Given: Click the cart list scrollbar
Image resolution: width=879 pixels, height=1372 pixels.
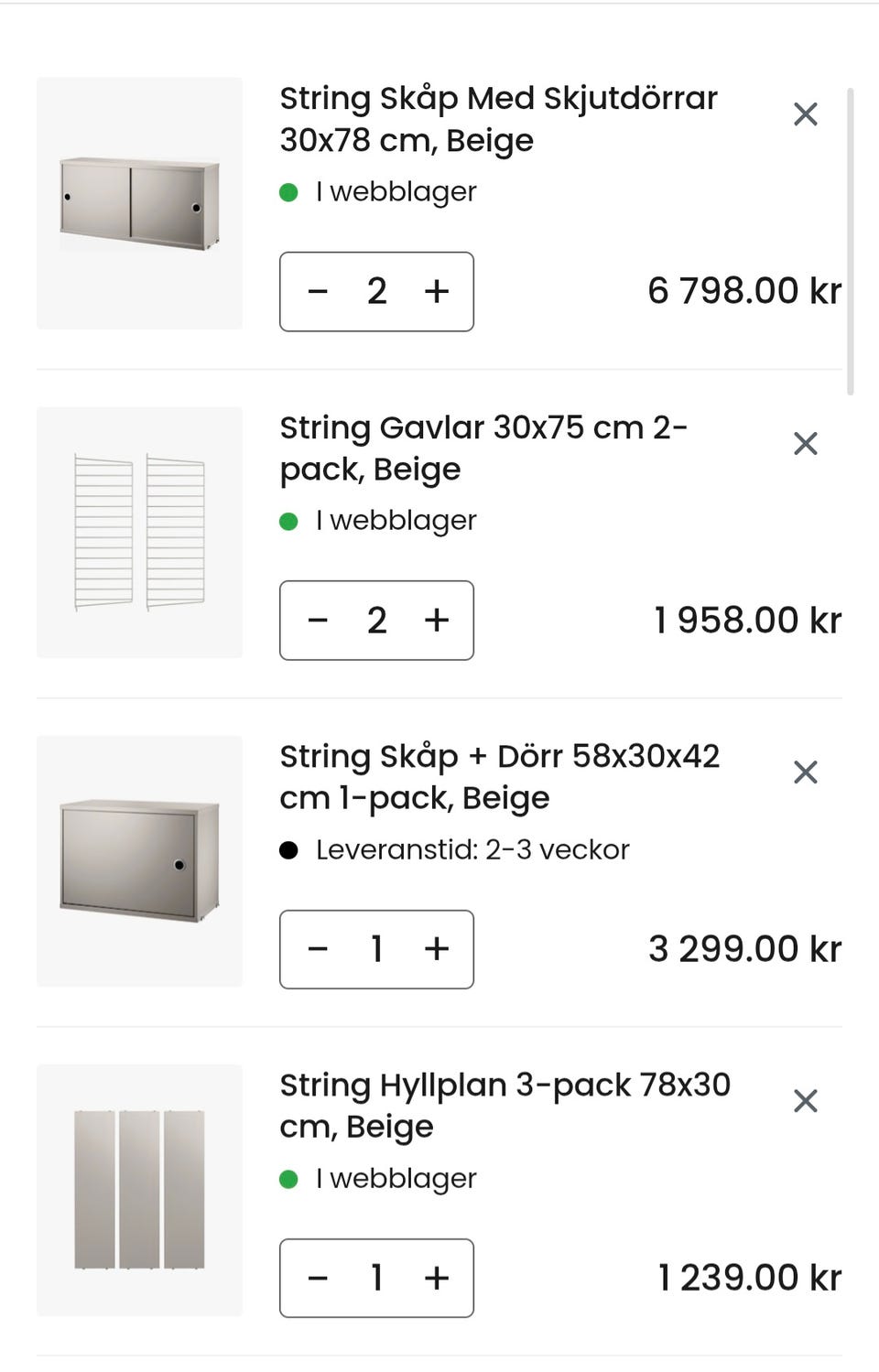Looking at the screenshot, I should point(851,242).
